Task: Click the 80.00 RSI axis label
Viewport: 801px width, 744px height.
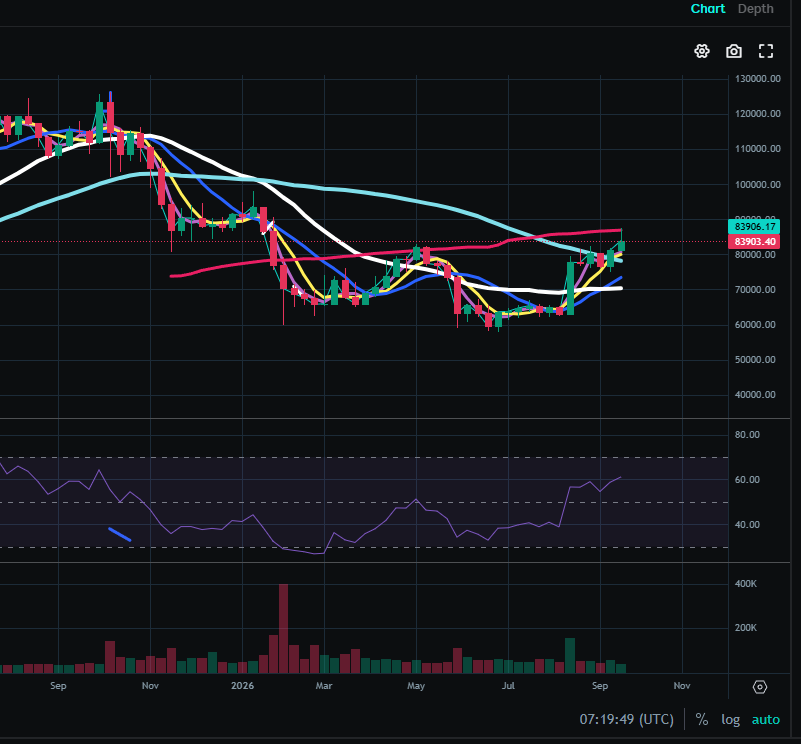Action: point(747,435)
